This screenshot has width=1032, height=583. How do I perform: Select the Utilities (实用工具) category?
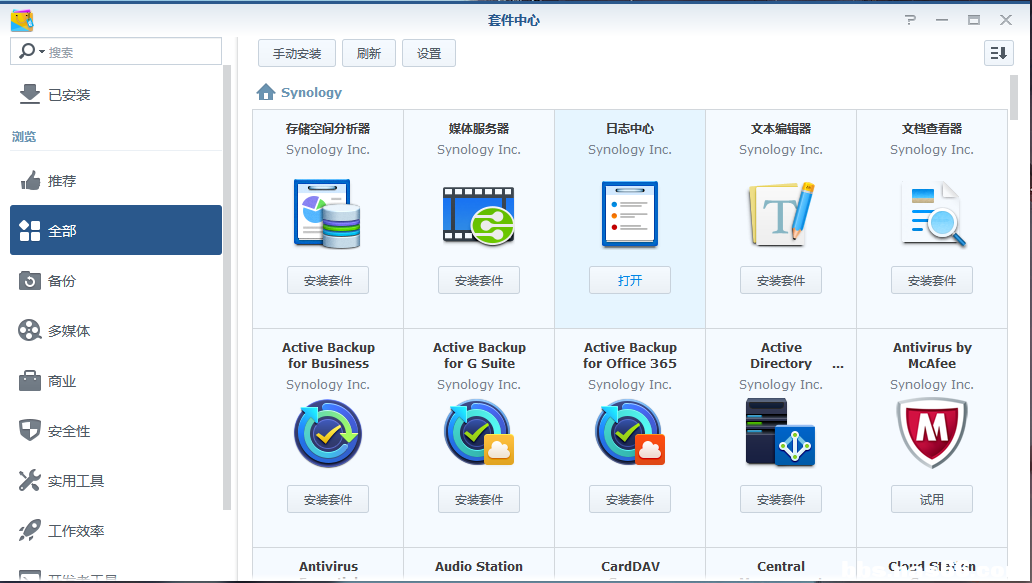point(116,481)
